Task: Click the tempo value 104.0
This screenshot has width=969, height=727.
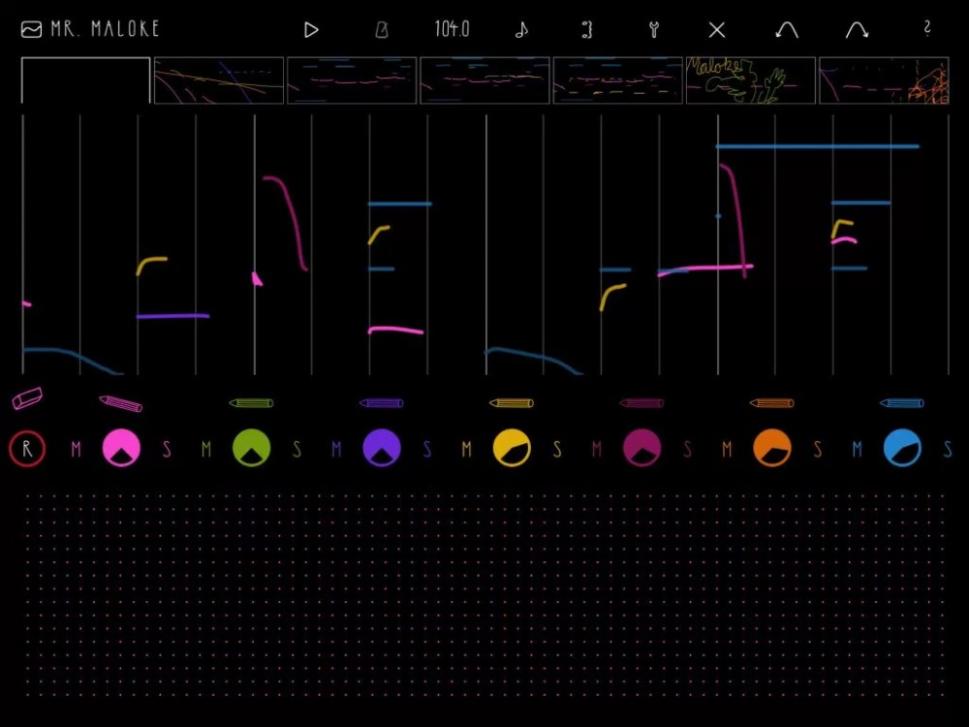Action: point(452,29)
